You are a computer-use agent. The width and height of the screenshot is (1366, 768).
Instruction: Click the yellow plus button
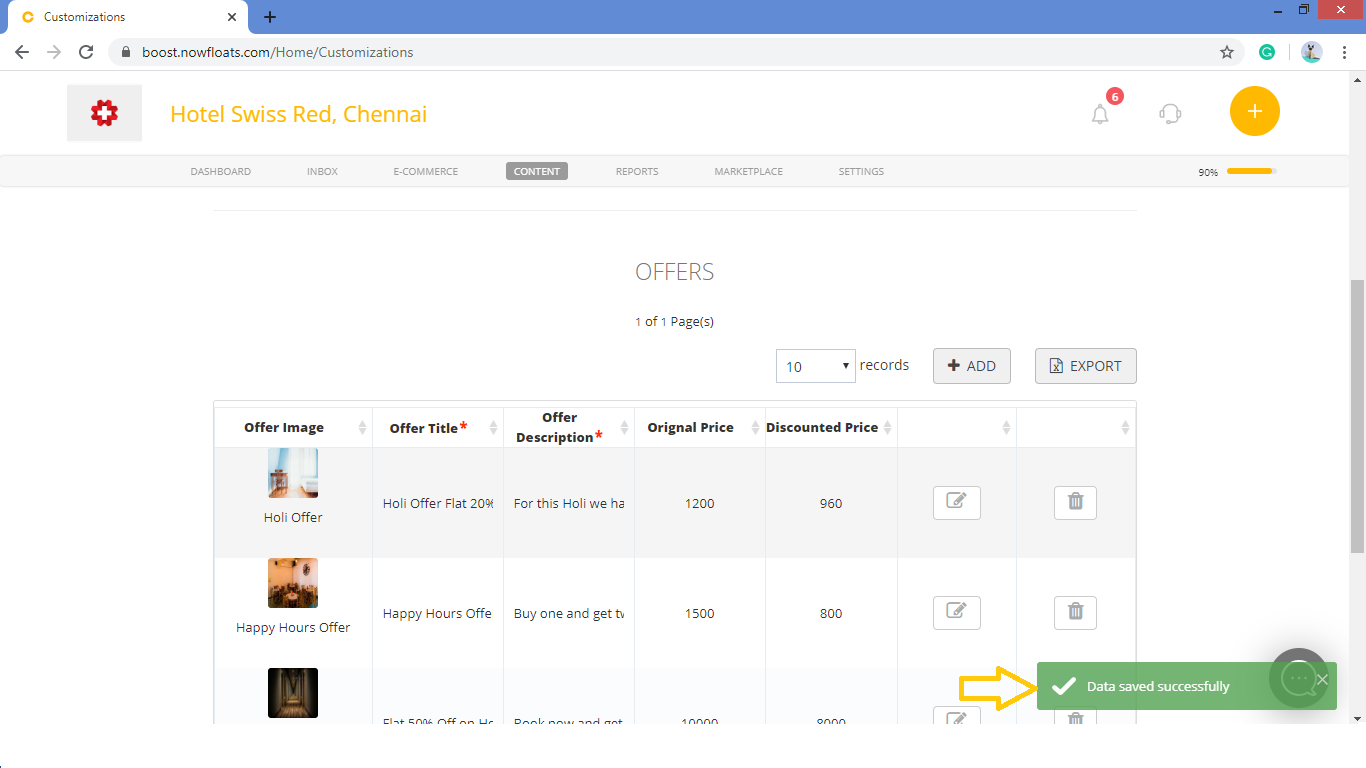point(1255,111)
